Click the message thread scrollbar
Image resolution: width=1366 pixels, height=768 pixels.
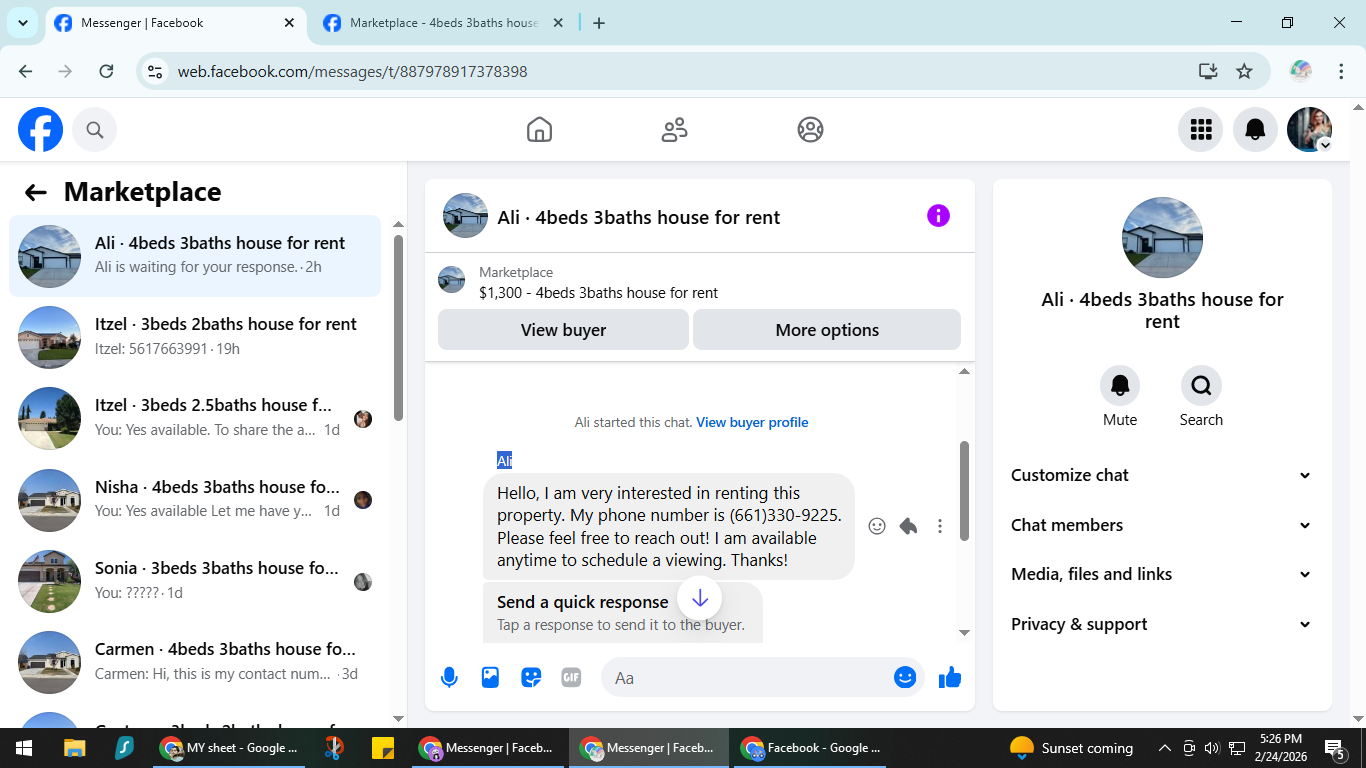coord(964,490)
